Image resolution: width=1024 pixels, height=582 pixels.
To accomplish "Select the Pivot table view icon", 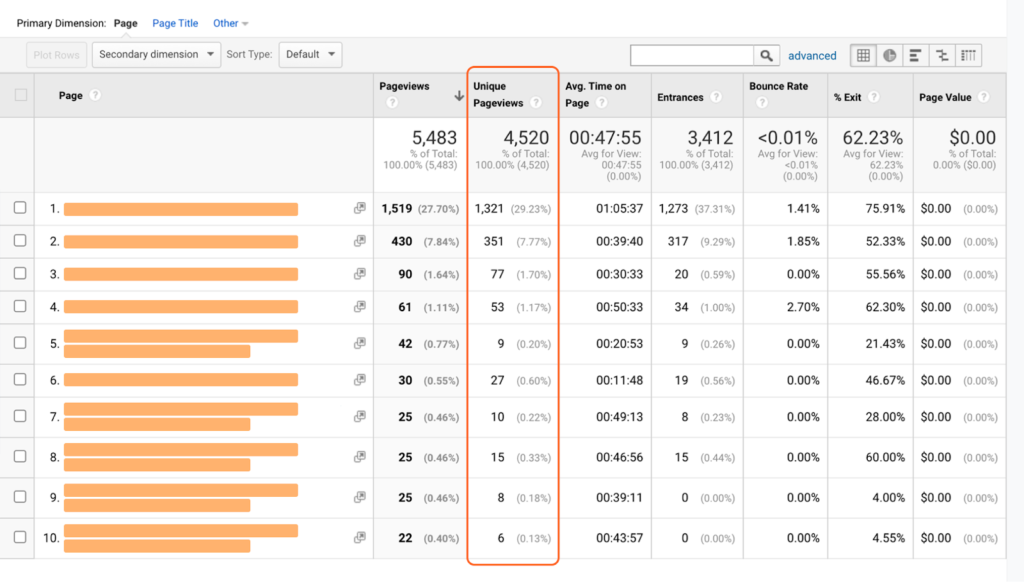I will pos(967,56).
